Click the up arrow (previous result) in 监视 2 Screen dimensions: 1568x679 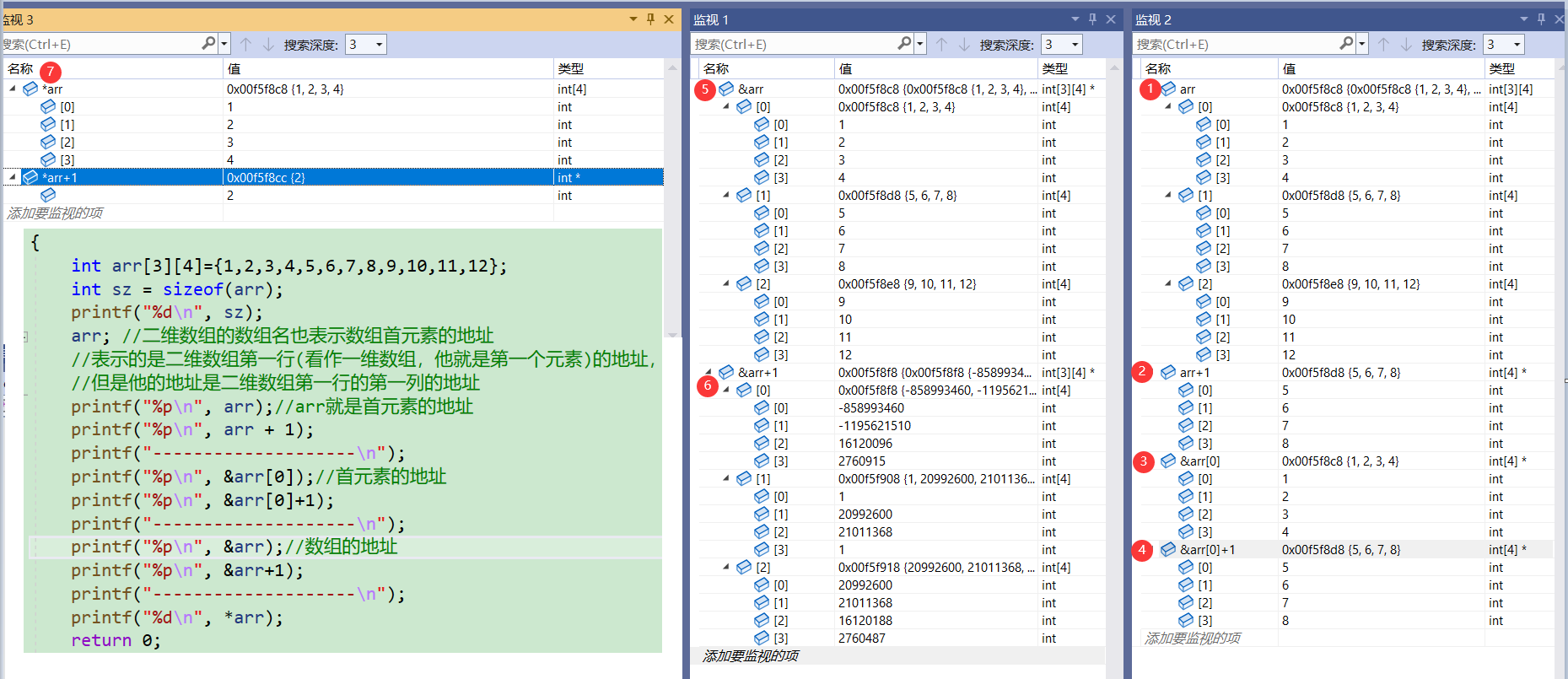1383,44
